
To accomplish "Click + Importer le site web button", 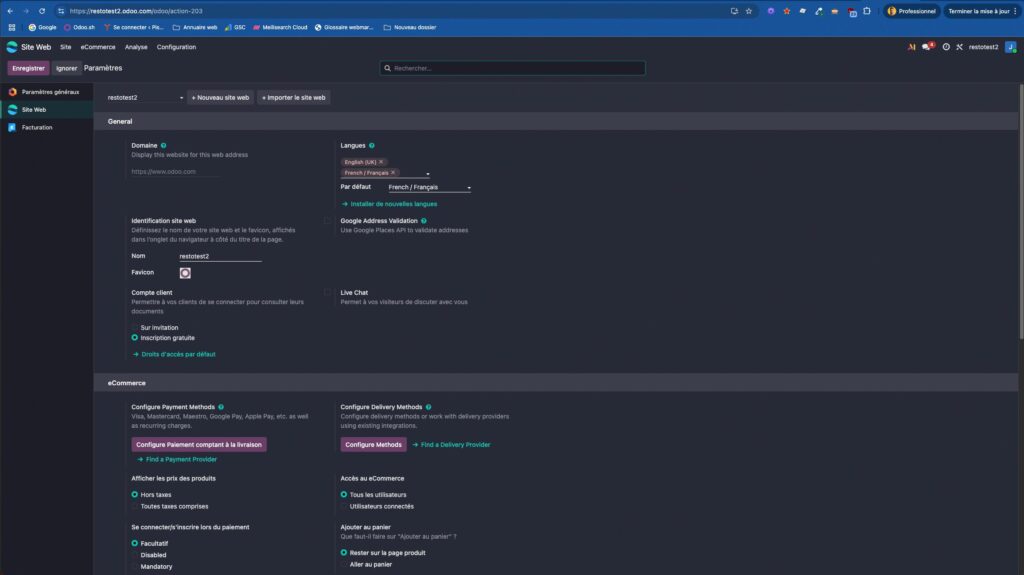I will point(293,97).
